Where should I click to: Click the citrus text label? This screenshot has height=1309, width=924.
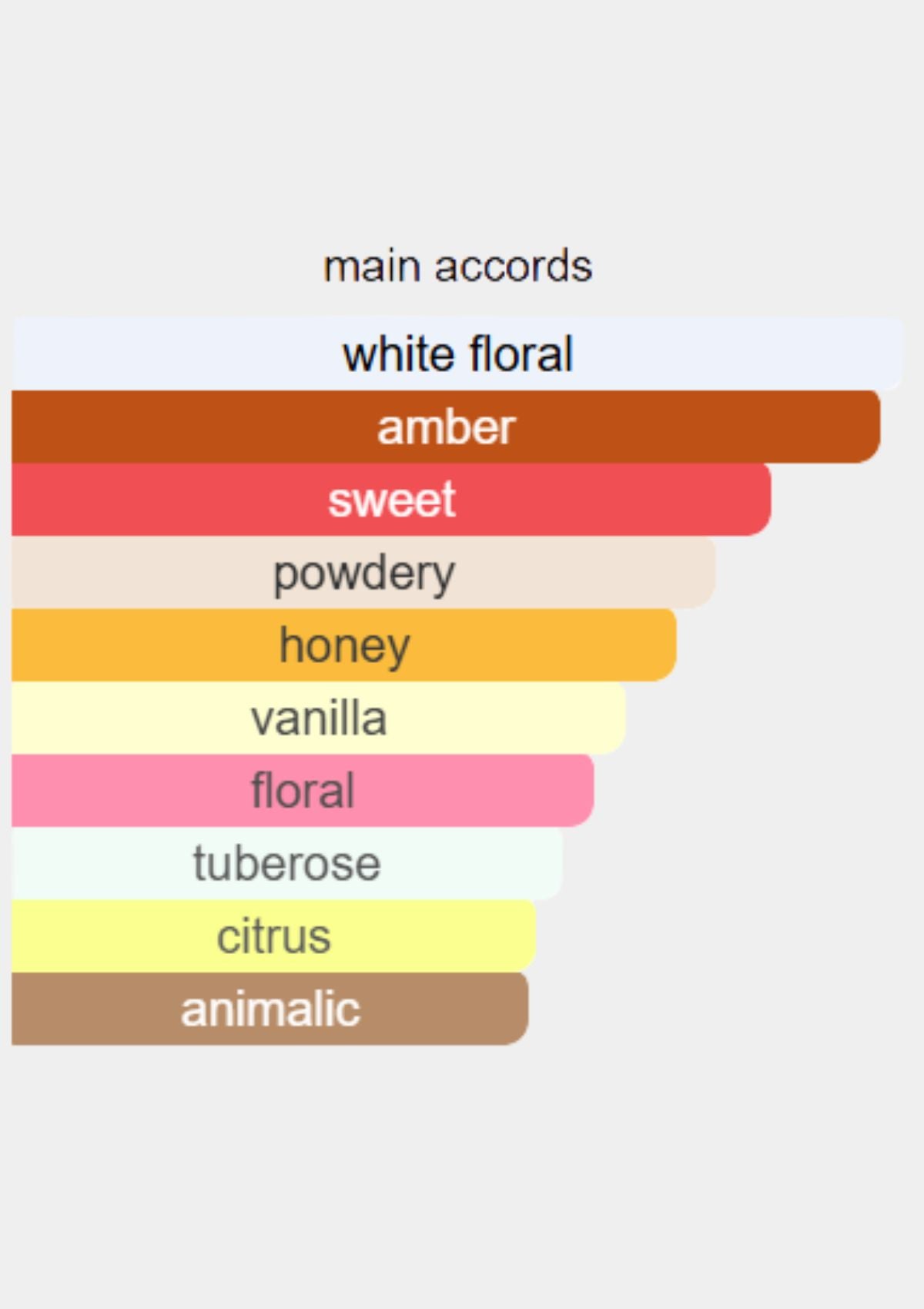tap(273, 936)
